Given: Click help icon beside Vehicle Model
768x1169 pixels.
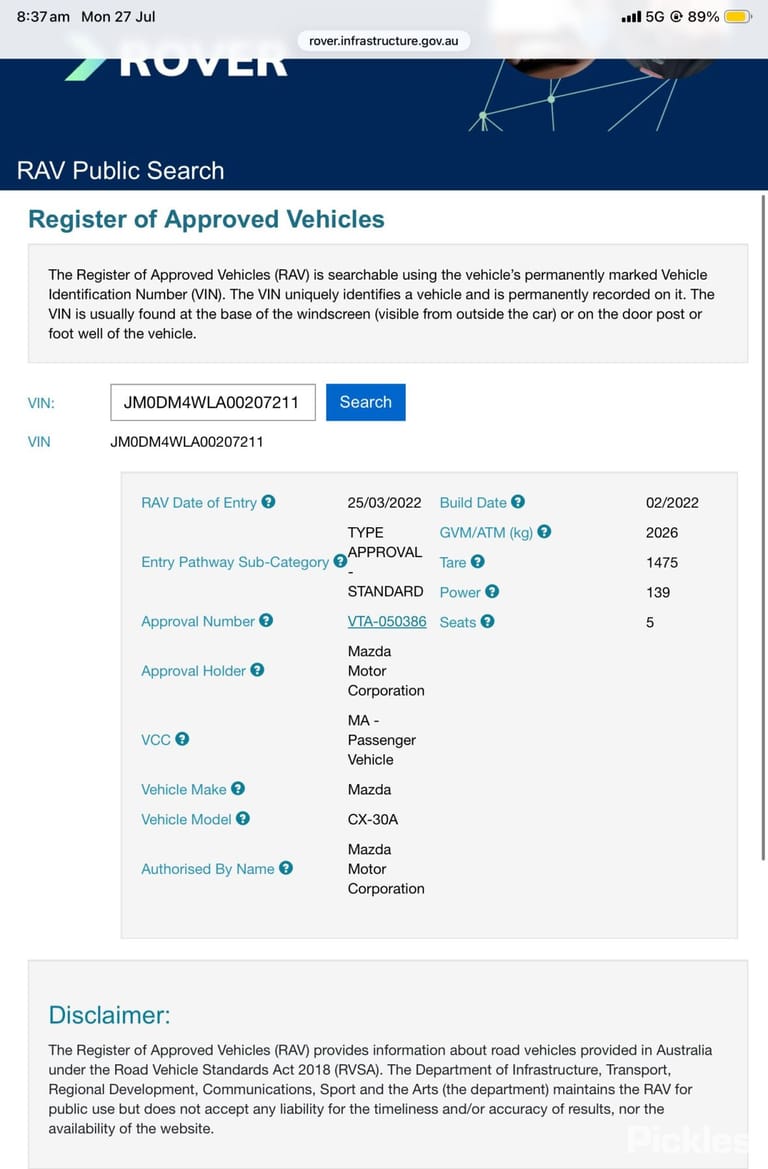Looking at the screenshot, I should coord(243,818).
